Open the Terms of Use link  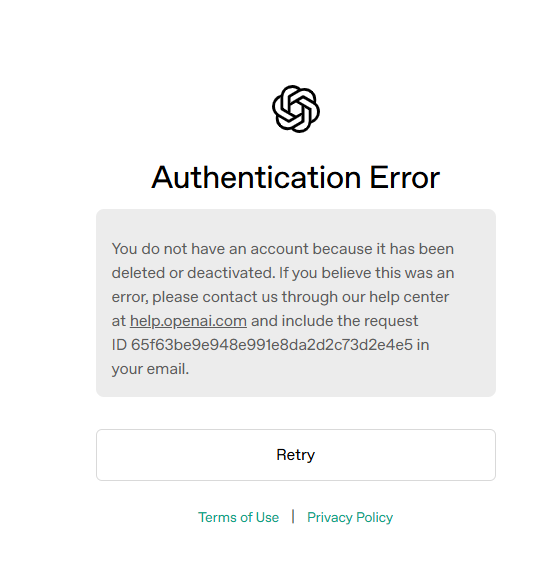pos(238,517)
